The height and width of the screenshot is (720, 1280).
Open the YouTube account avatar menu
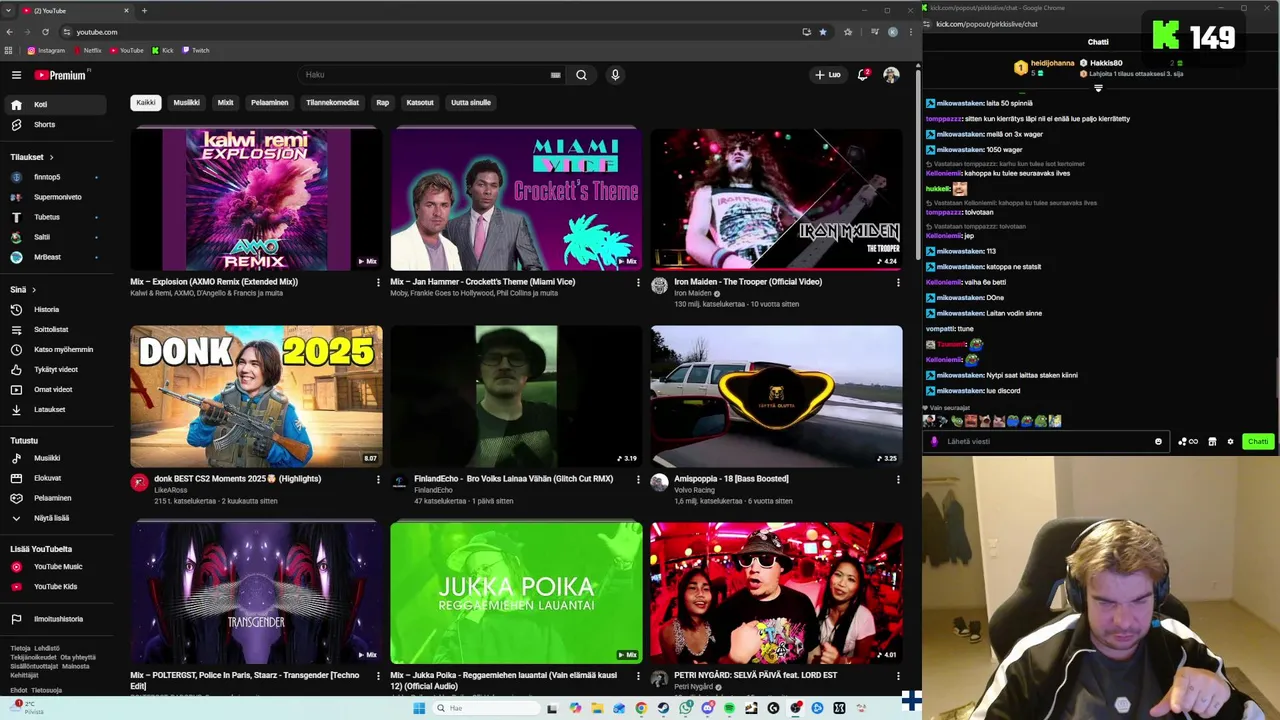(x=891, y=75)
